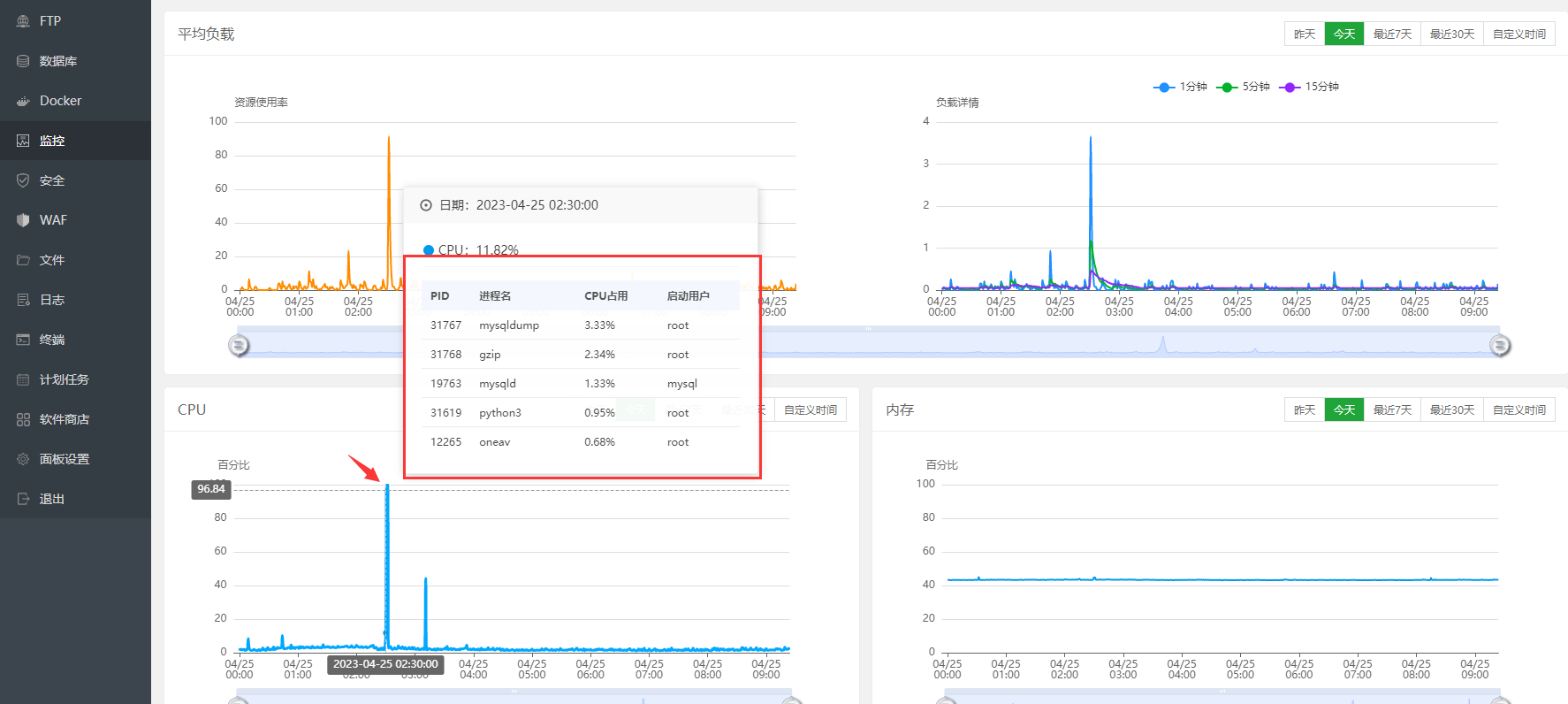Click the 文件 folder icon
Screen dimensions: 1568x704
click(23, 260)
